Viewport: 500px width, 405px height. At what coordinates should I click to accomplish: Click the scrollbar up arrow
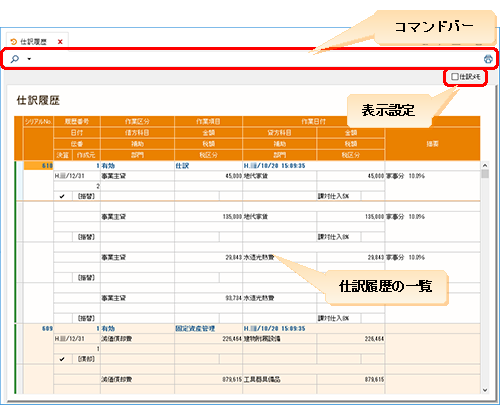tap(485, 165)
